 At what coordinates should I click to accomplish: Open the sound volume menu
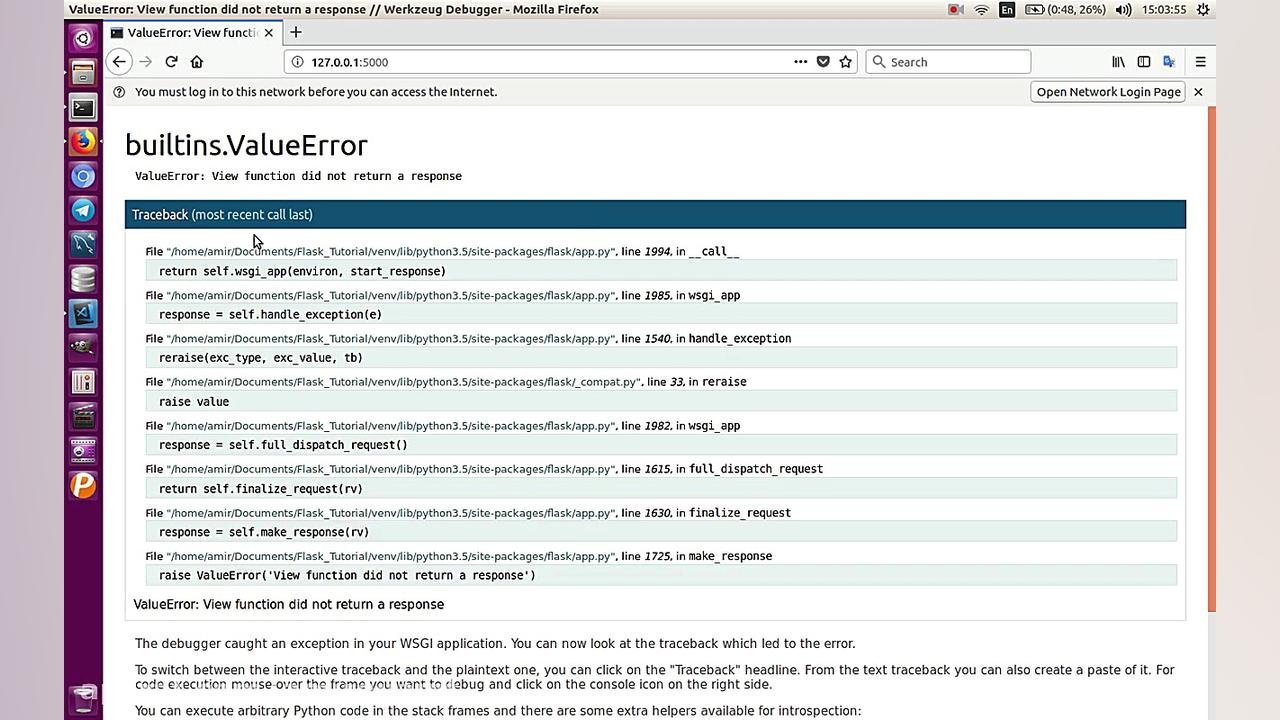pyautogui.click(x=1124, y=10)
